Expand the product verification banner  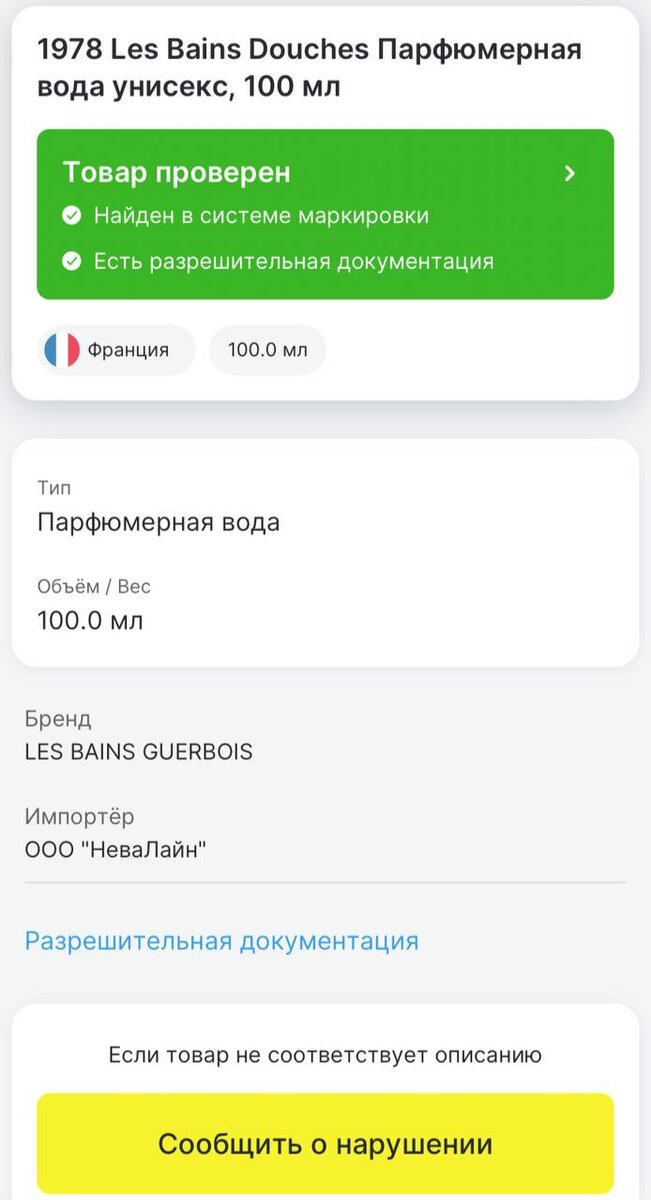coord(325,213)
